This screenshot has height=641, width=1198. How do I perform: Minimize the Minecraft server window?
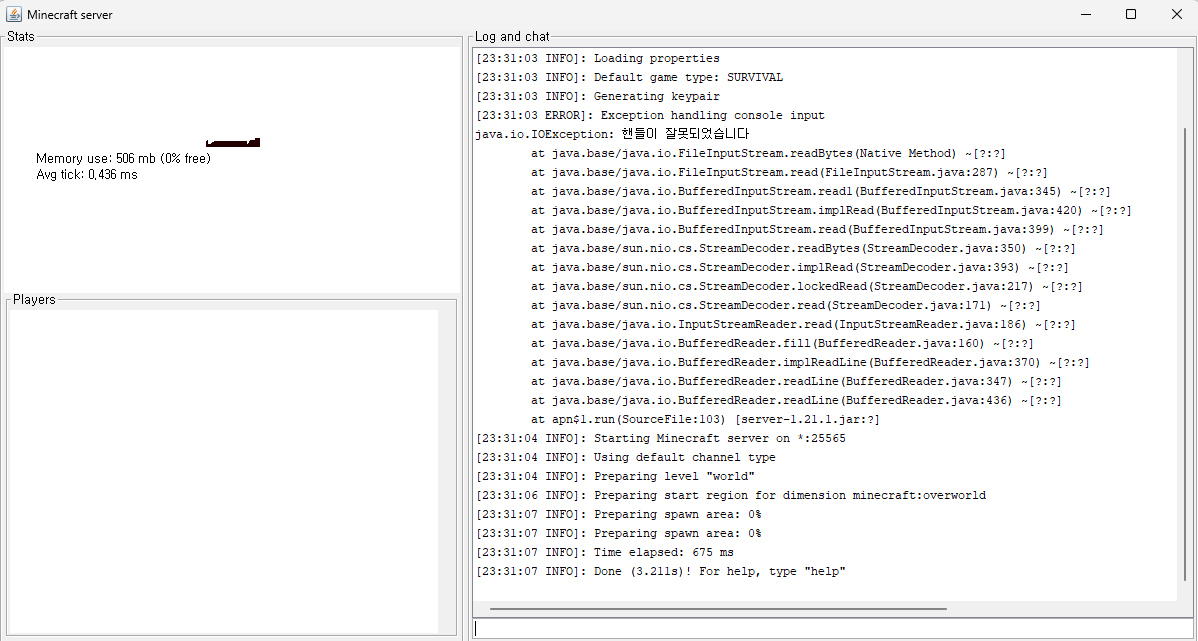coord(1086,14)
